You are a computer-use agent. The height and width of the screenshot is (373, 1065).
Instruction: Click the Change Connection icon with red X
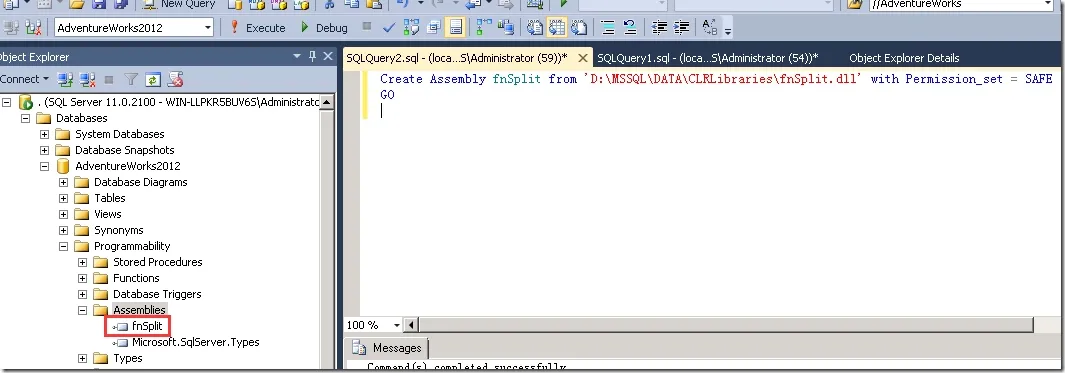click(33, 28)
